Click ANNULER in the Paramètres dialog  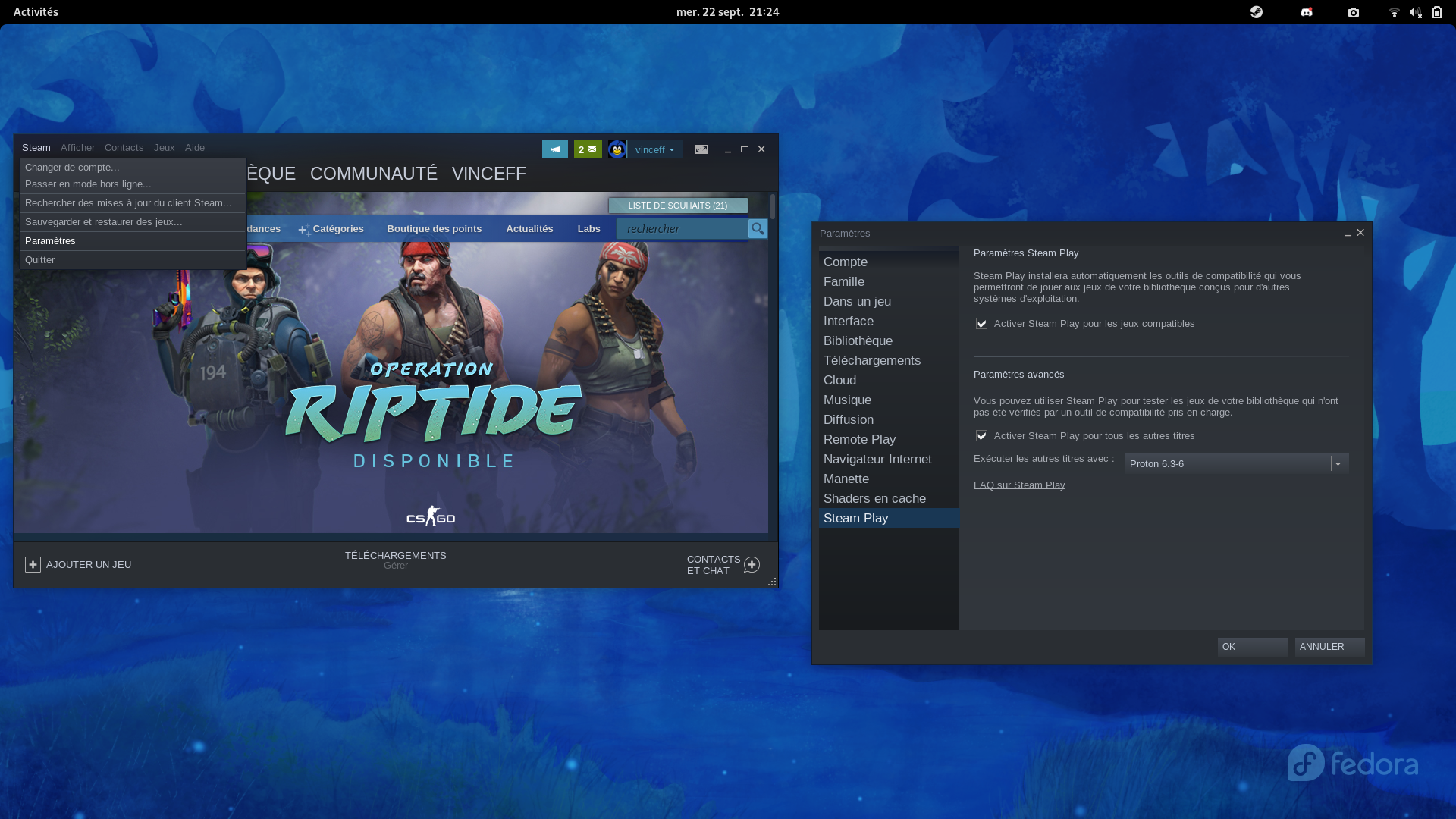pos(1329,647)
